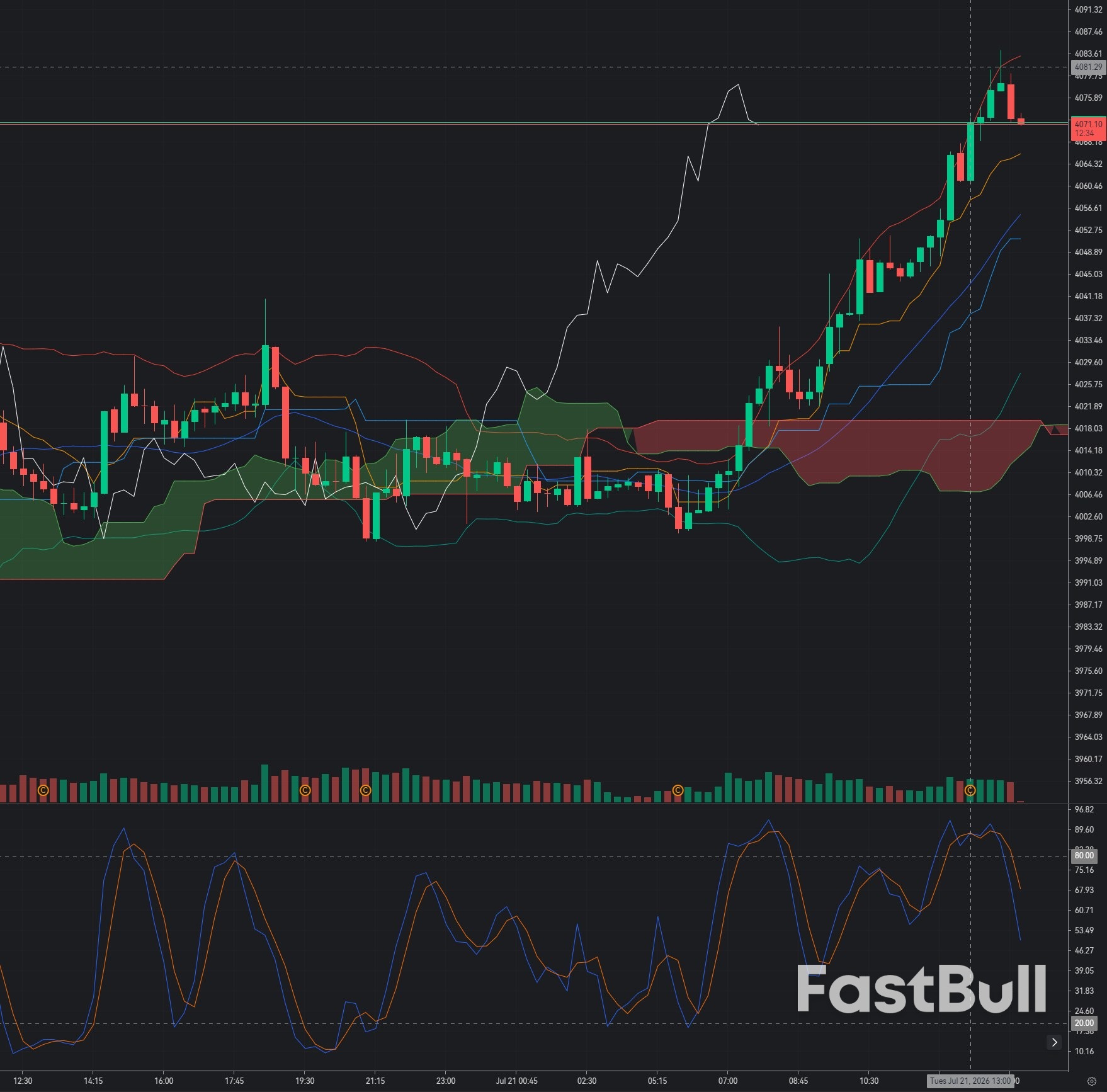Click the 14:15 time axis label
This screenshot has width=1107, height=1092.
pyautogui.click(x=93, y=1081)
